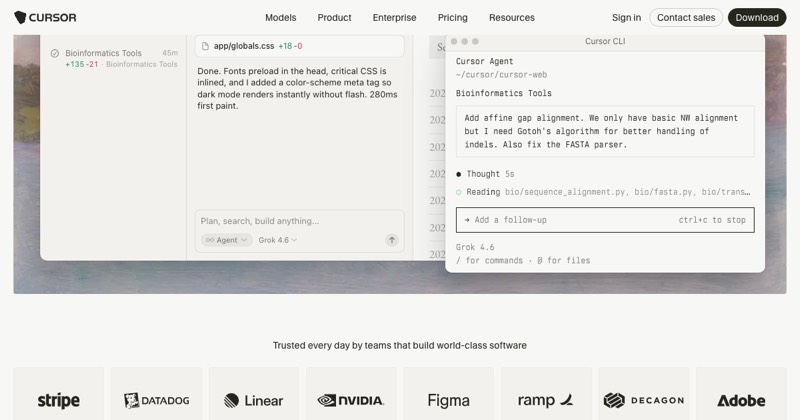This screenshot has height=420, width=800.
Task: Click the Adobe logo card
Action: click(x=741, y=393)
